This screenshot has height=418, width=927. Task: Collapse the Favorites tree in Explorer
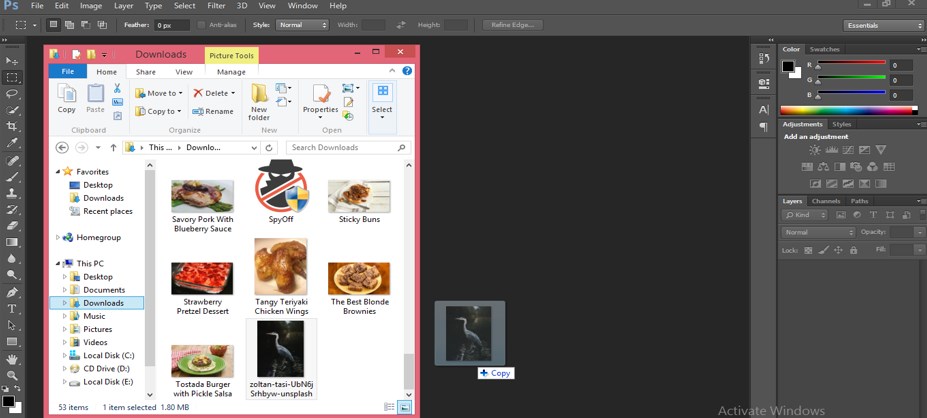coord(58,172)
